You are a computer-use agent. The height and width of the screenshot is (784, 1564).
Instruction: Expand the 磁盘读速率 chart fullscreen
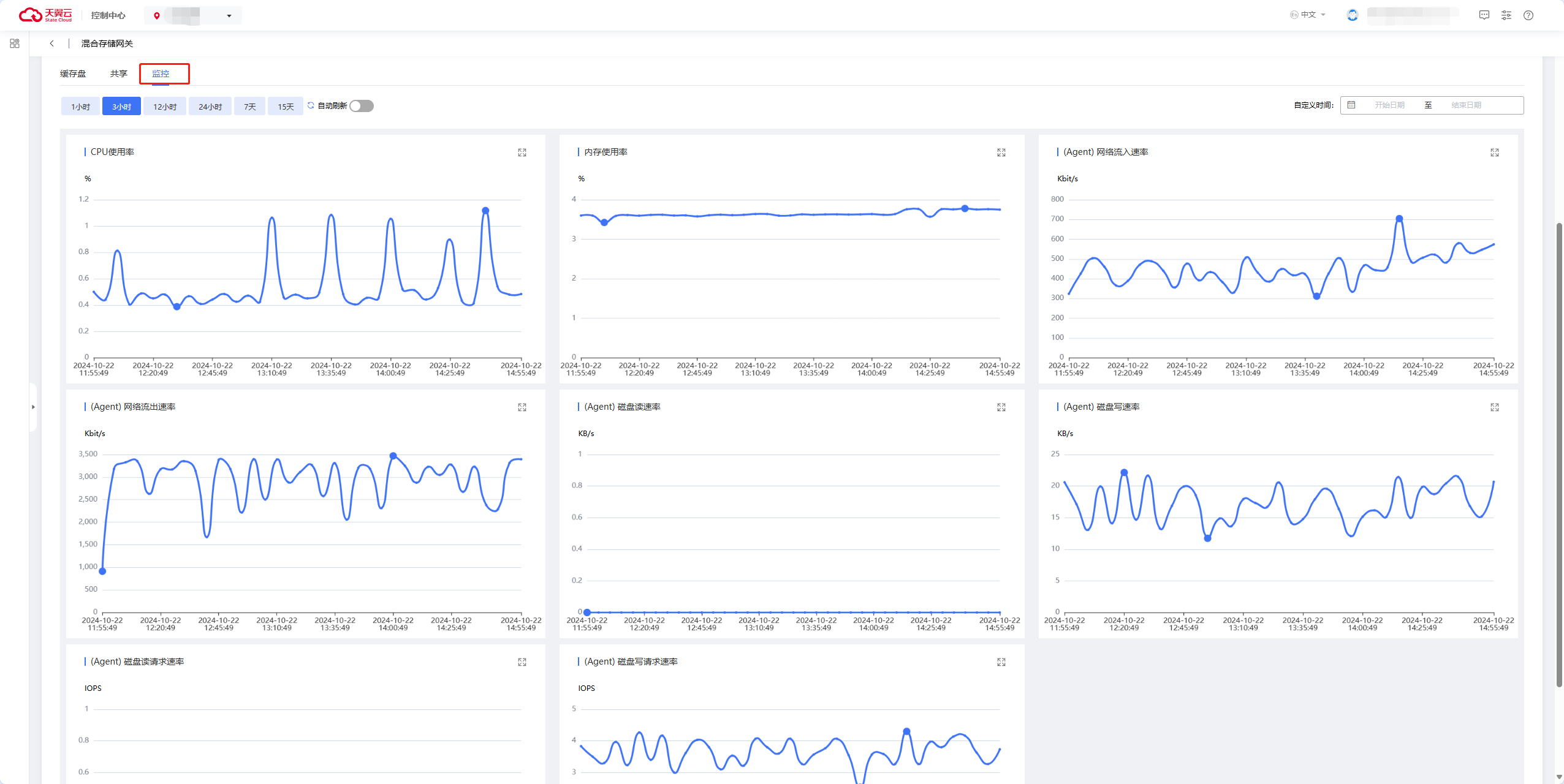(x=1001, y=407)
